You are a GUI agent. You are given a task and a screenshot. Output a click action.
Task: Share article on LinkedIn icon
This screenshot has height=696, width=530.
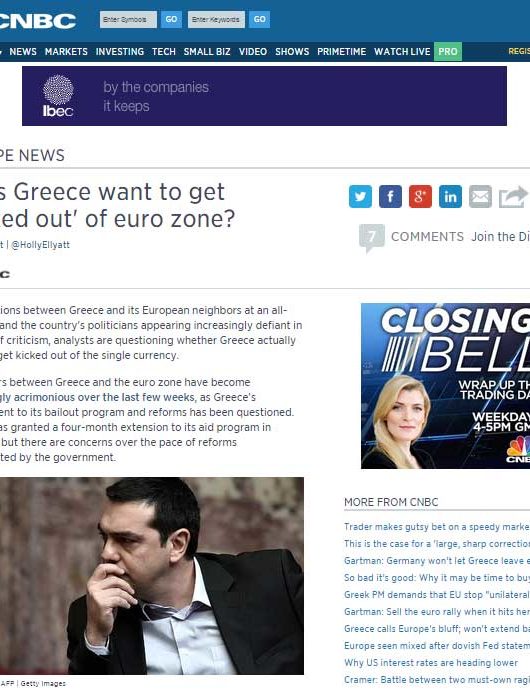coord(450,196)
